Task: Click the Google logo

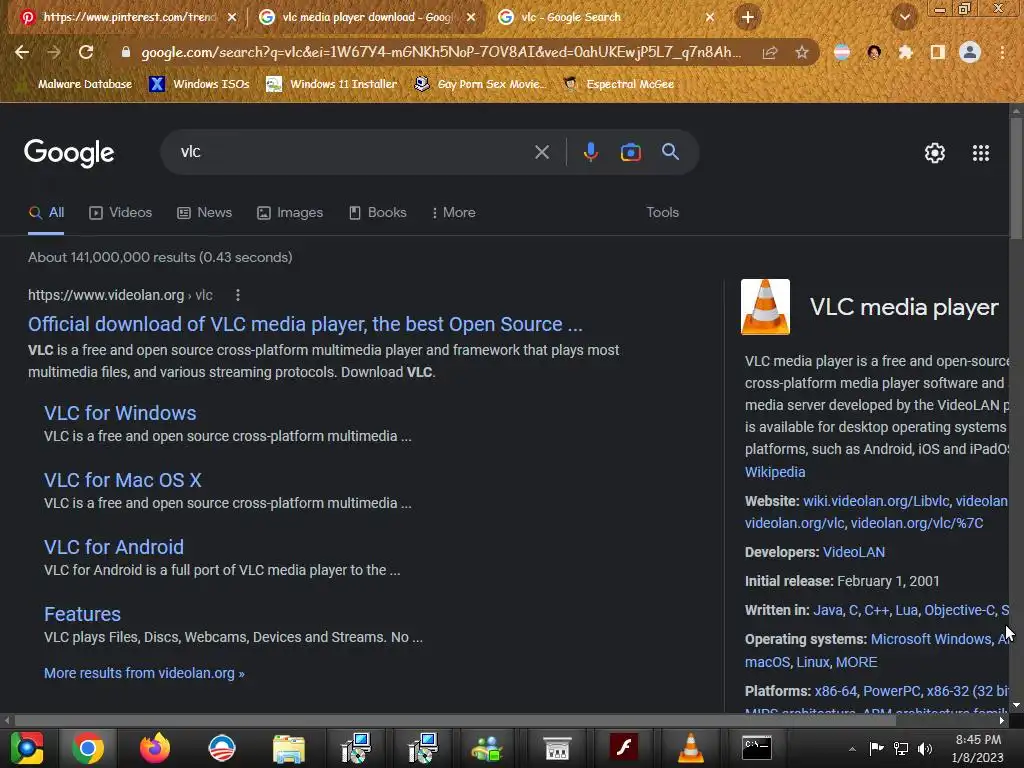Action: 69,153
